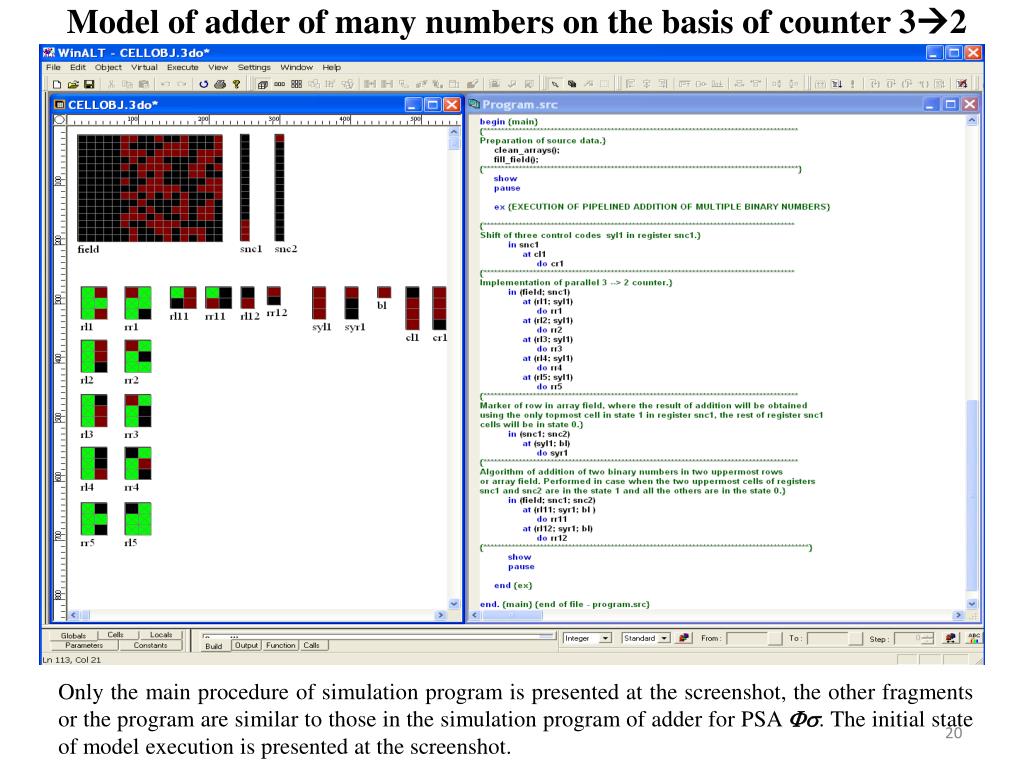Click the print icon in toolbar
This screenshot has height=768, width=1024.
tap(220, 84)
